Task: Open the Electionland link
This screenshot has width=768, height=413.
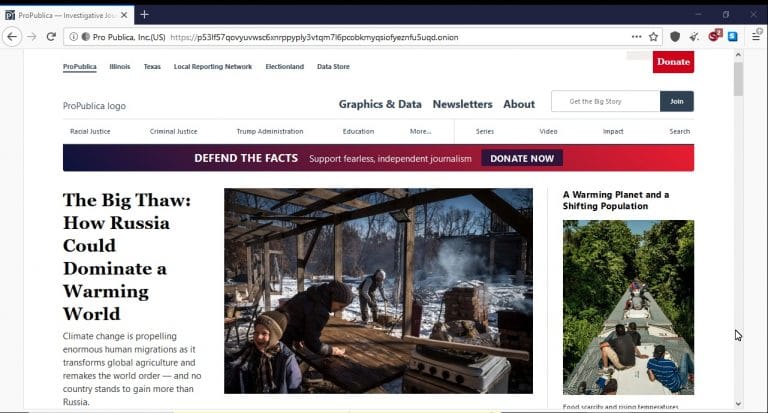Action: click(x=285, y=67)
